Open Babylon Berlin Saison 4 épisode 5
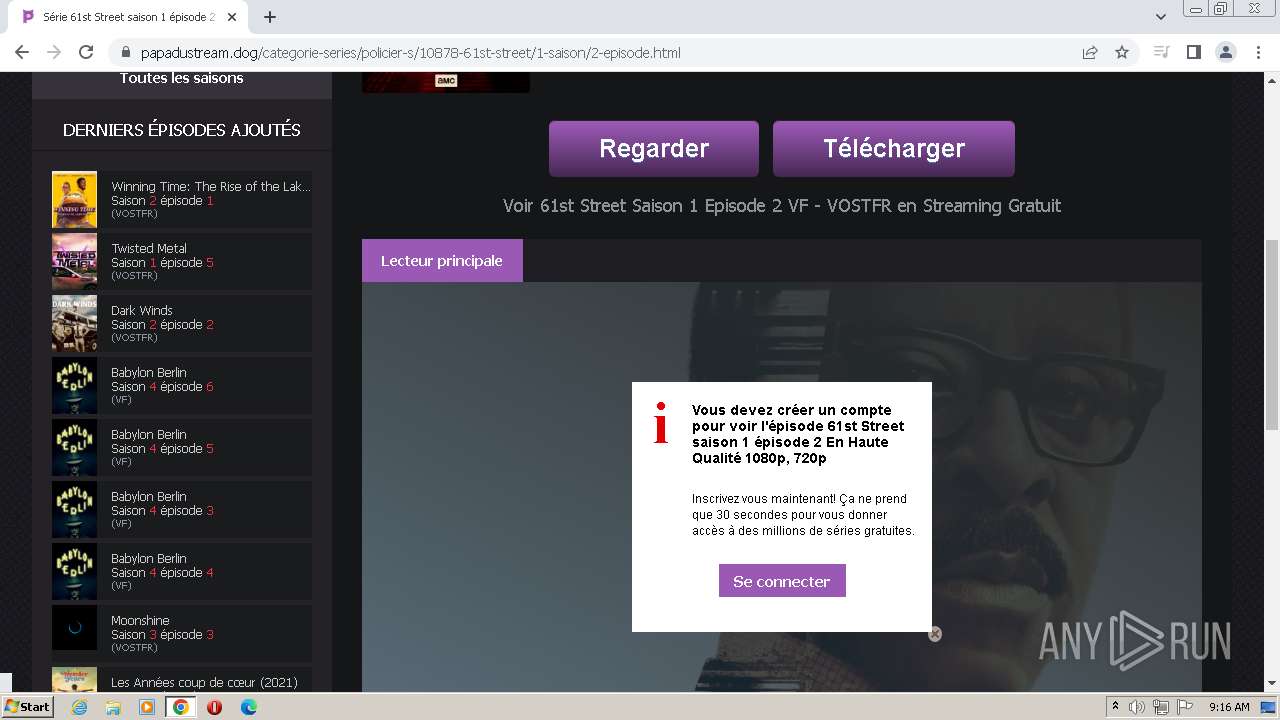This screenshot has width=1280, height=720. point(162,449)
